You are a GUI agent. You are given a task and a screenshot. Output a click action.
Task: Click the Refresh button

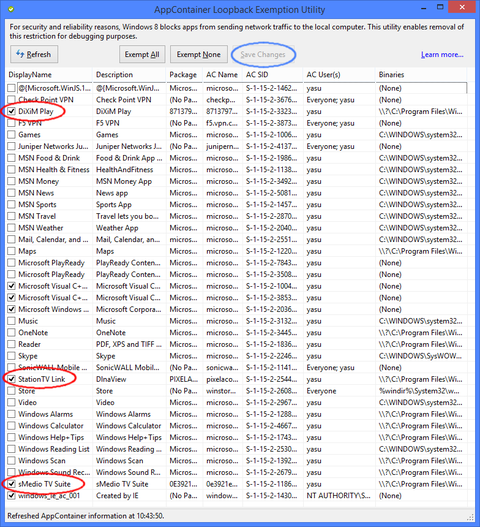click(34, 54)
